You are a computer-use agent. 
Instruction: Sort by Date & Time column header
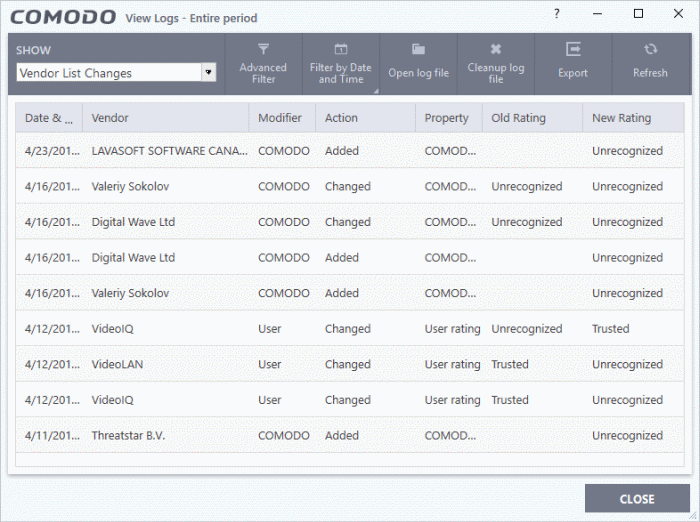coord(49,118)
